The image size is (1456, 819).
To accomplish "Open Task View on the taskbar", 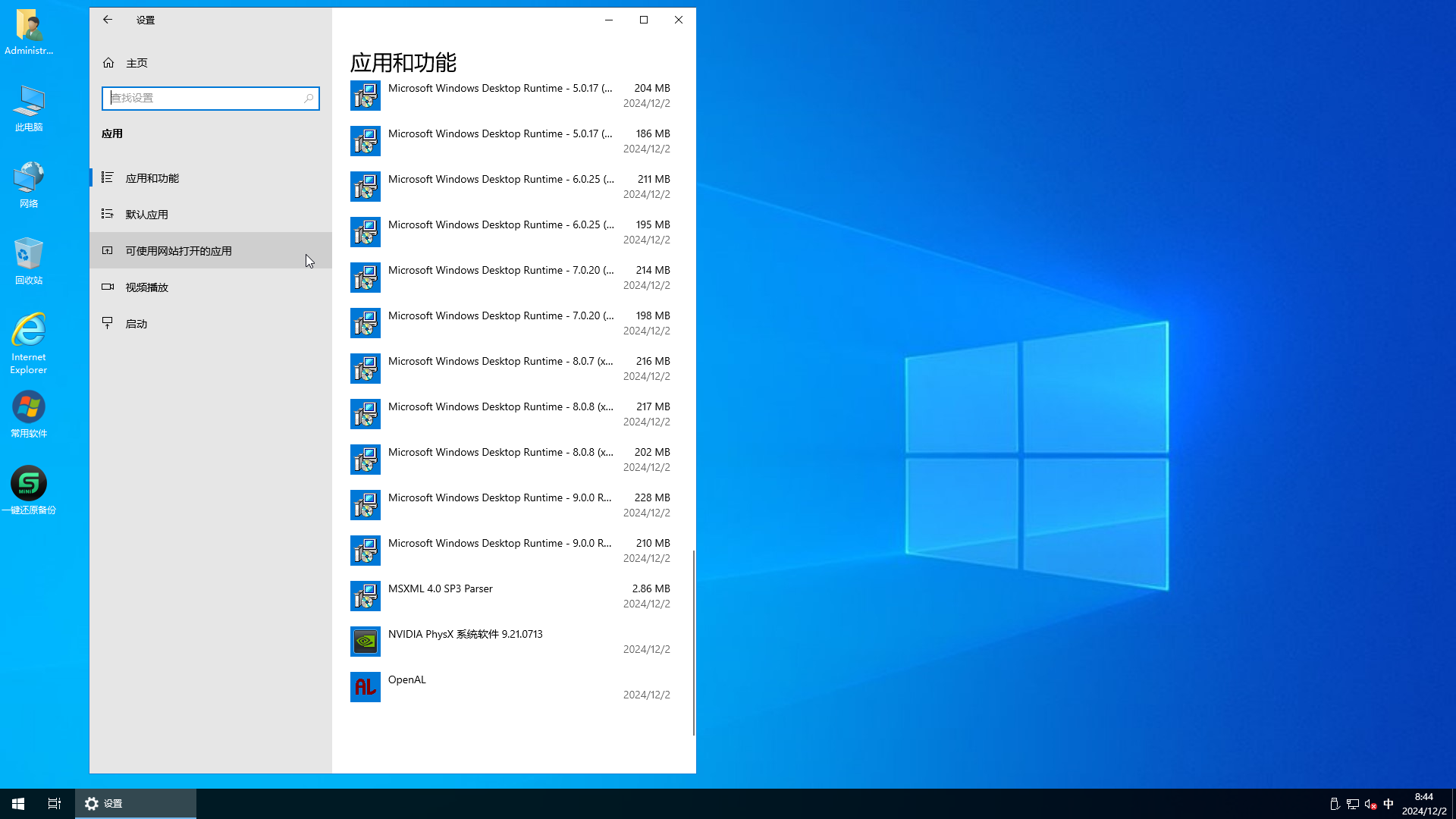I will 55,804.
